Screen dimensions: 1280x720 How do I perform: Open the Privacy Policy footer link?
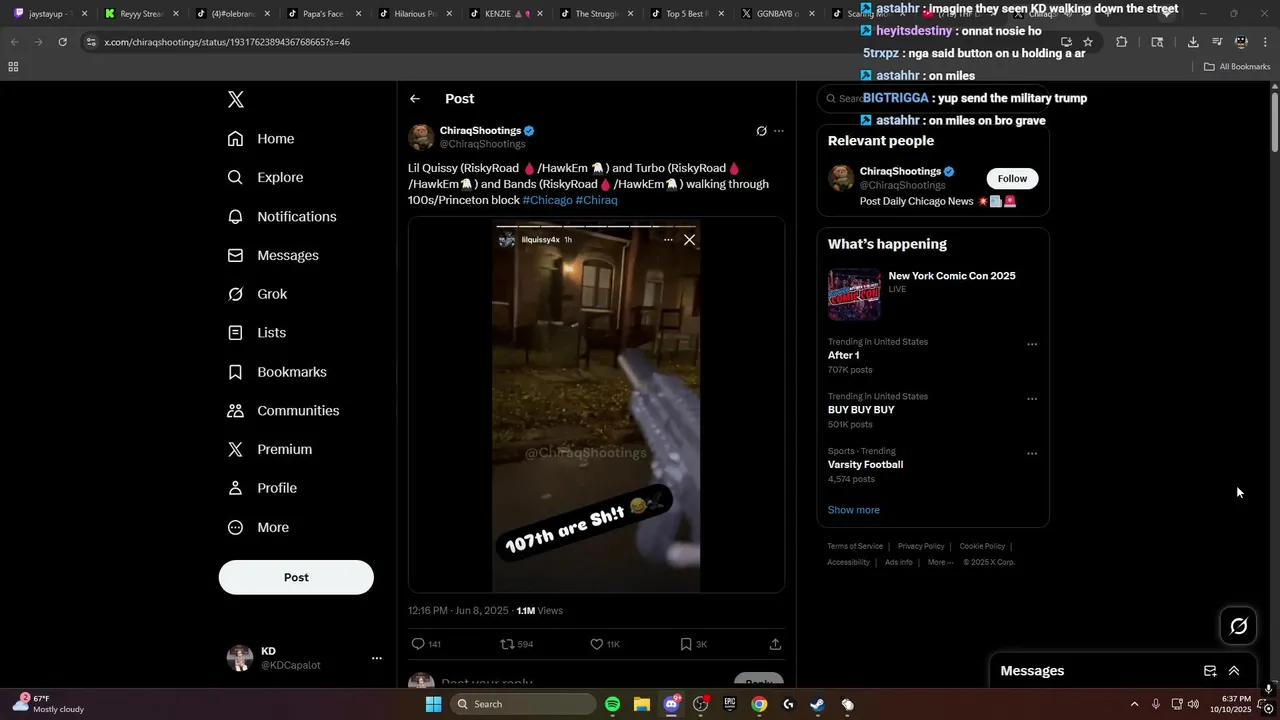point(921,546)
